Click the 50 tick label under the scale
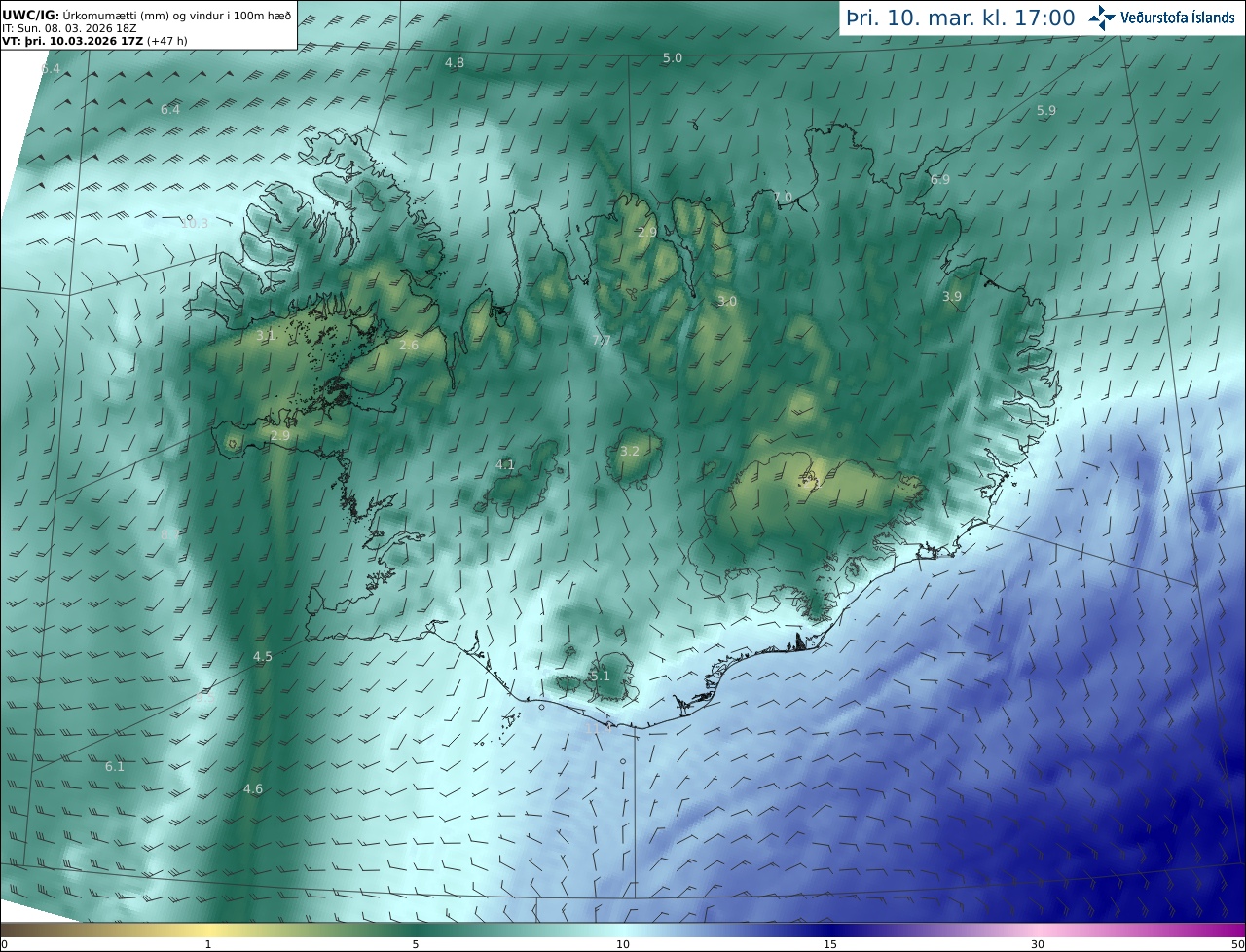 (x=1238, y=944)
